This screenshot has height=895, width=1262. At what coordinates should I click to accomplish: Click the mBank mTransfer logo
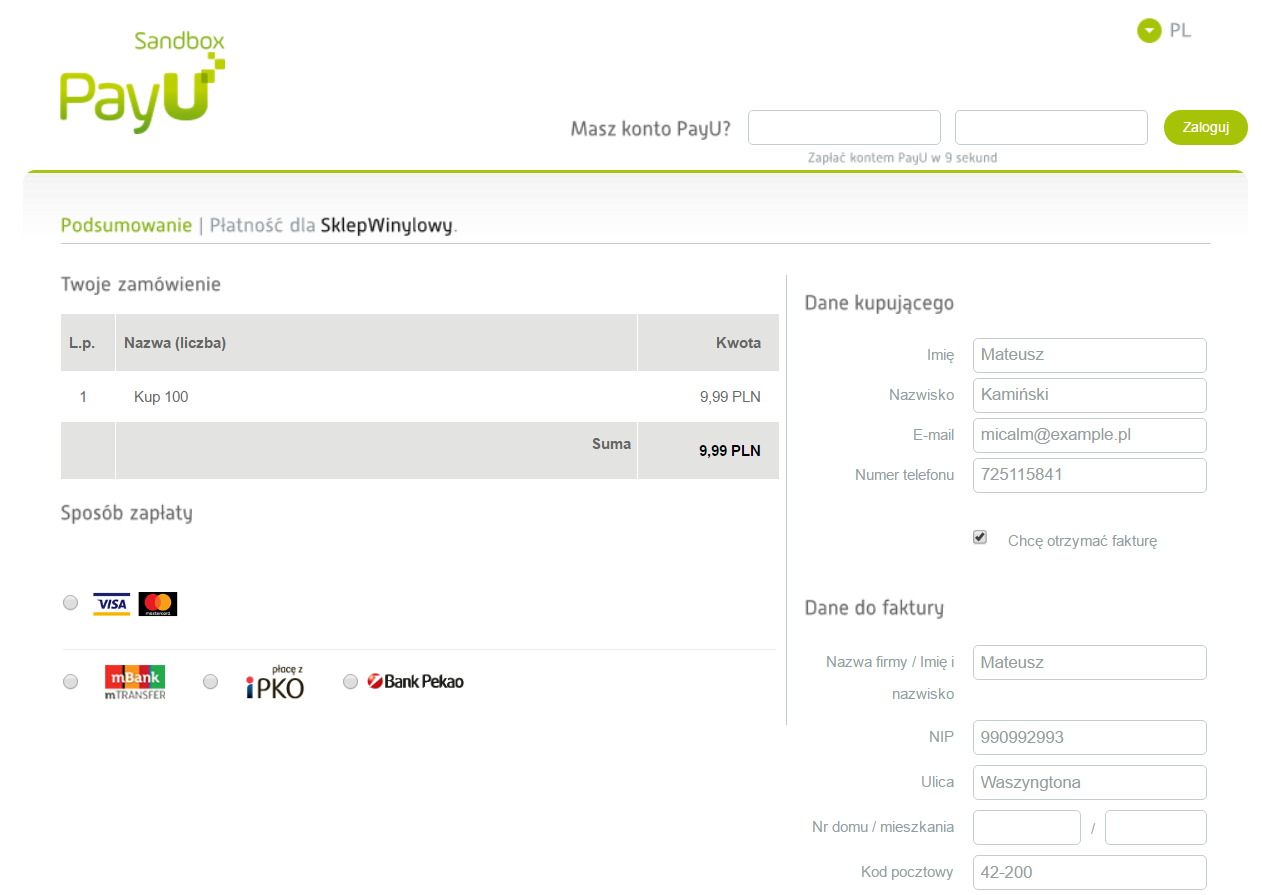coord(135,682)
